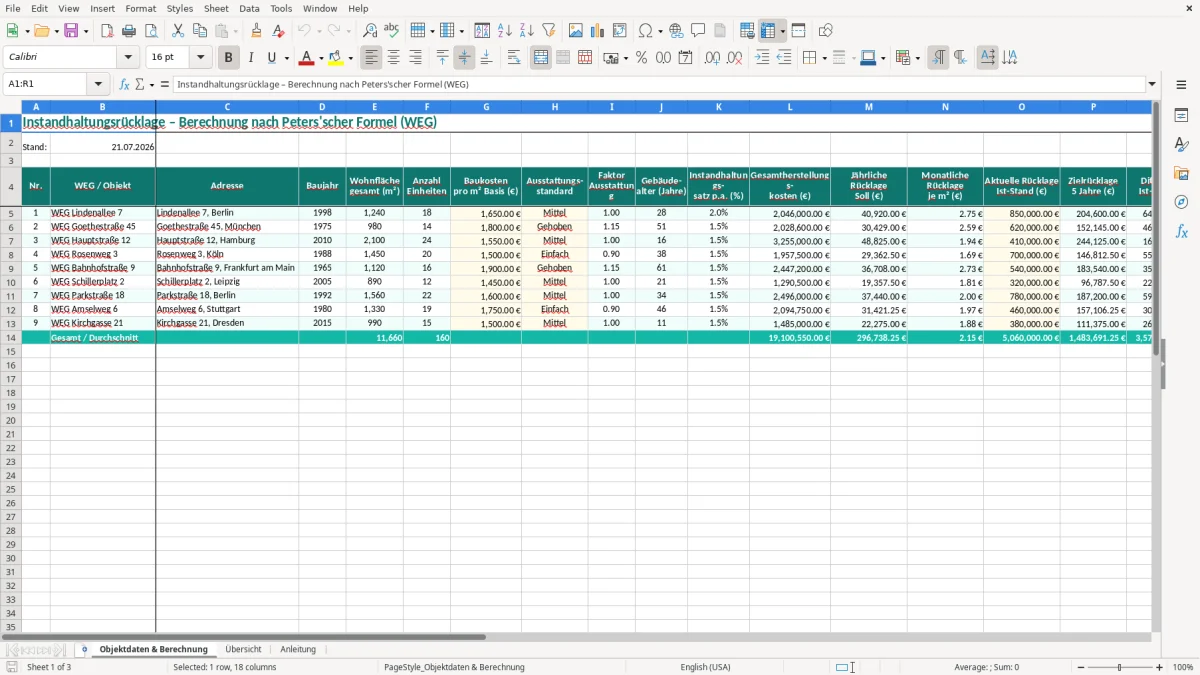Click the font color red swatch
This screenshot has height=675, width=1200.
[306, 58]
